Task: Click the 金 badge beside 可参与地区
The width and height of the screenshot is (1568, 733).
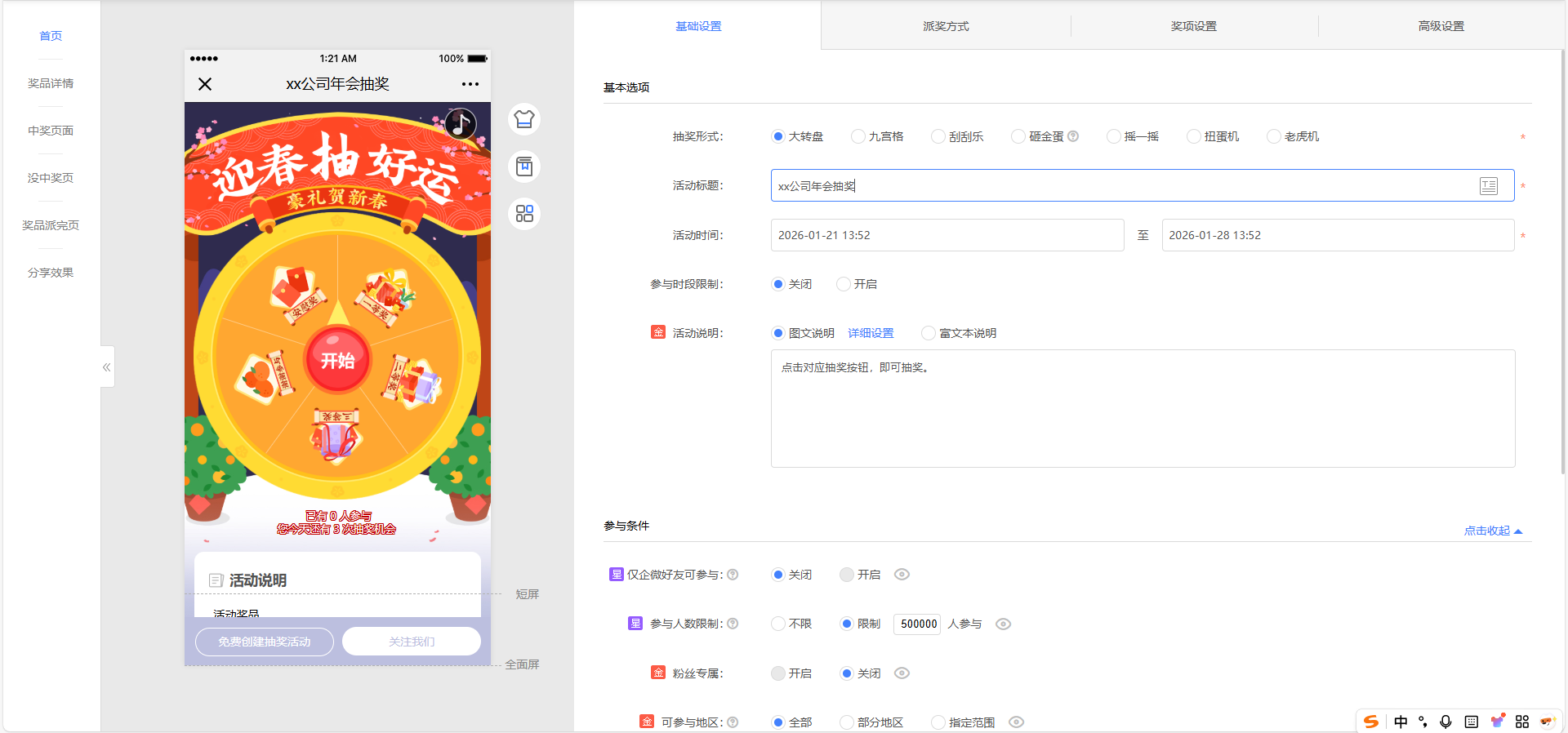Action: click(647, 722)
